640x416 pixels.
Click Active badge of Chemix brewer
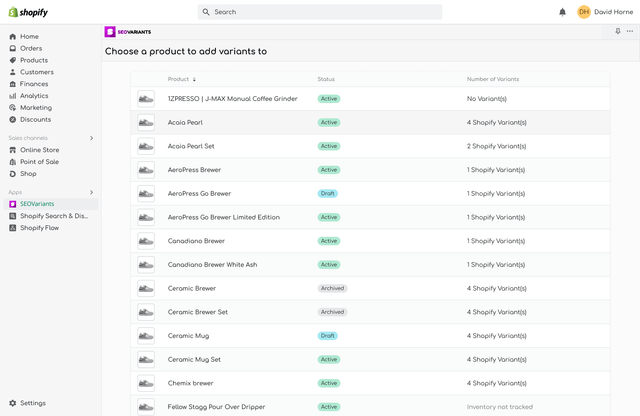point(329,383)
